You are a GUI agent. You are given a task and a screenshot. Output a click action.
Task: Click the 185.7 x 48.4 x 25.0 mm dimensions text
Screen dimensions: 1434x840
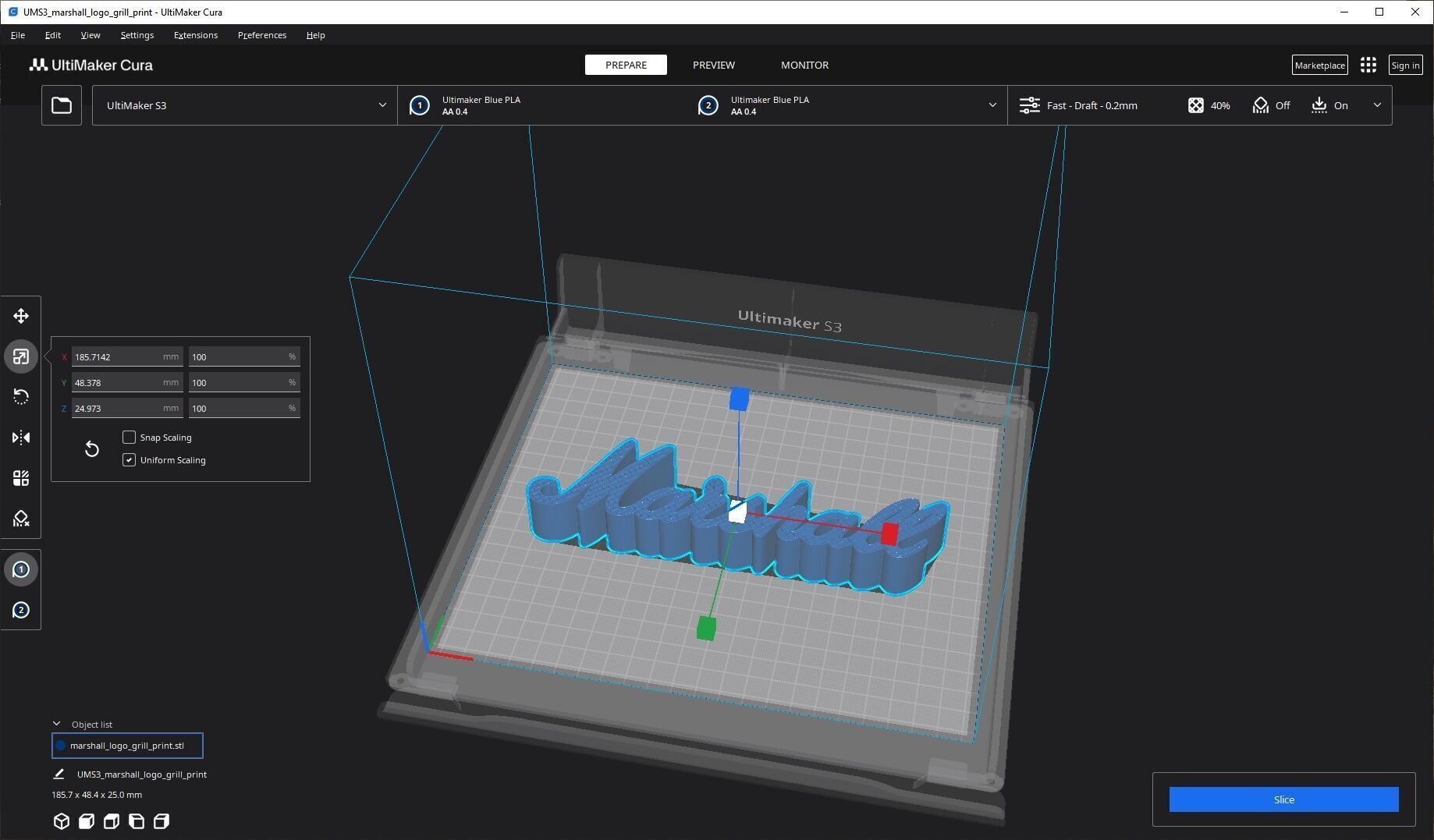(x=97, y=795)
